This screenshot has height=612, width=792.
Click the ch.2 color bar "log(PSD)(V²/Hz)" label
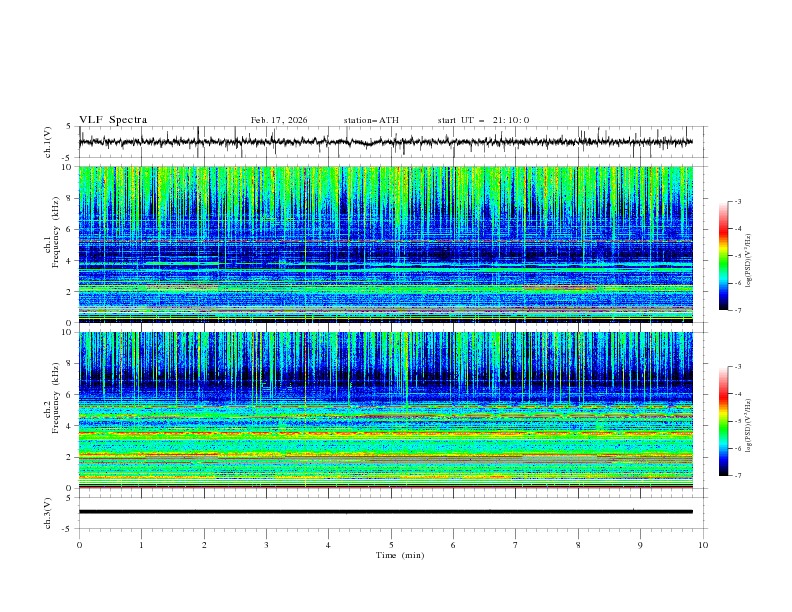(749, 426)
